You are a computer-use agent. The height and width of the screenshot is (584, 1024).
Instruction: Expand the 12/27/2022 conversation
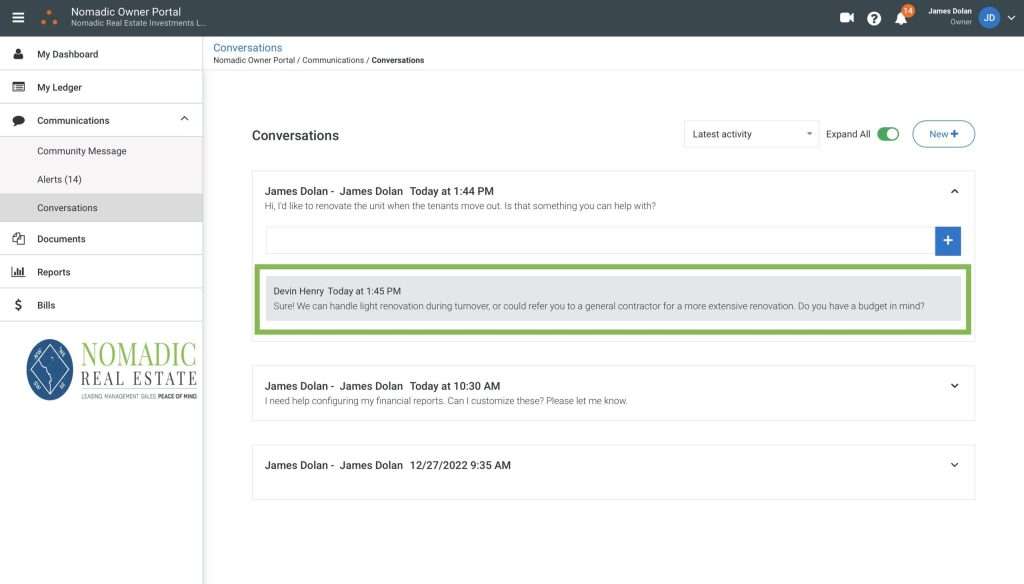[954, 465]
